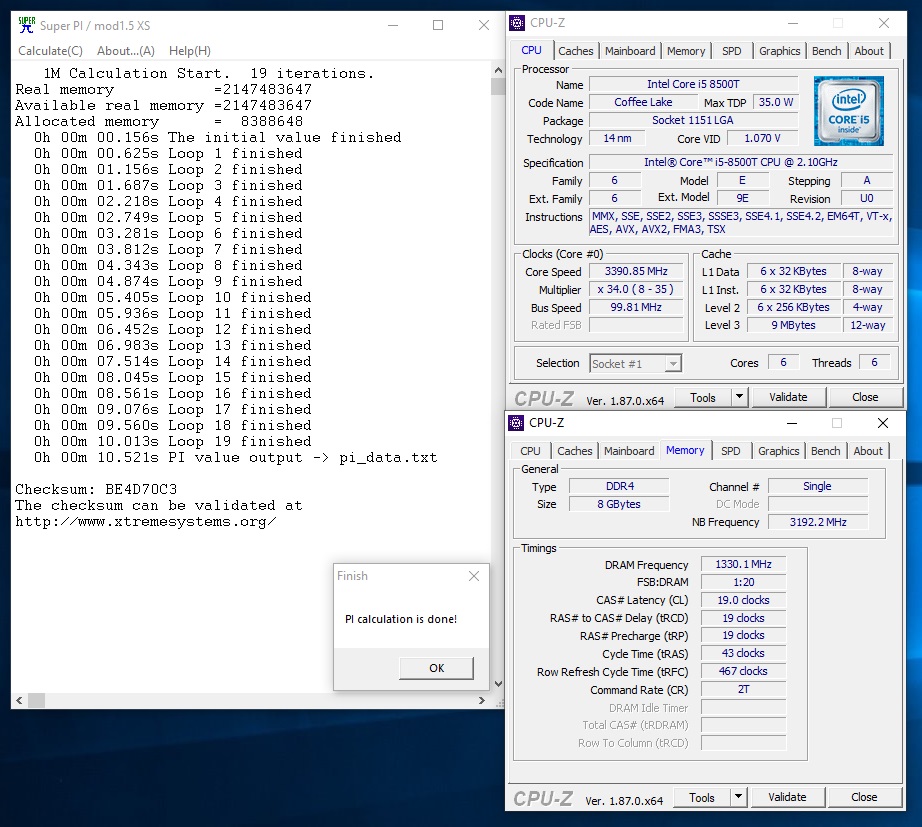Click the processor Name field Intel Core i5 8500T
The height and width of the screenshot is (827, 922).
(x=693, y=84)
